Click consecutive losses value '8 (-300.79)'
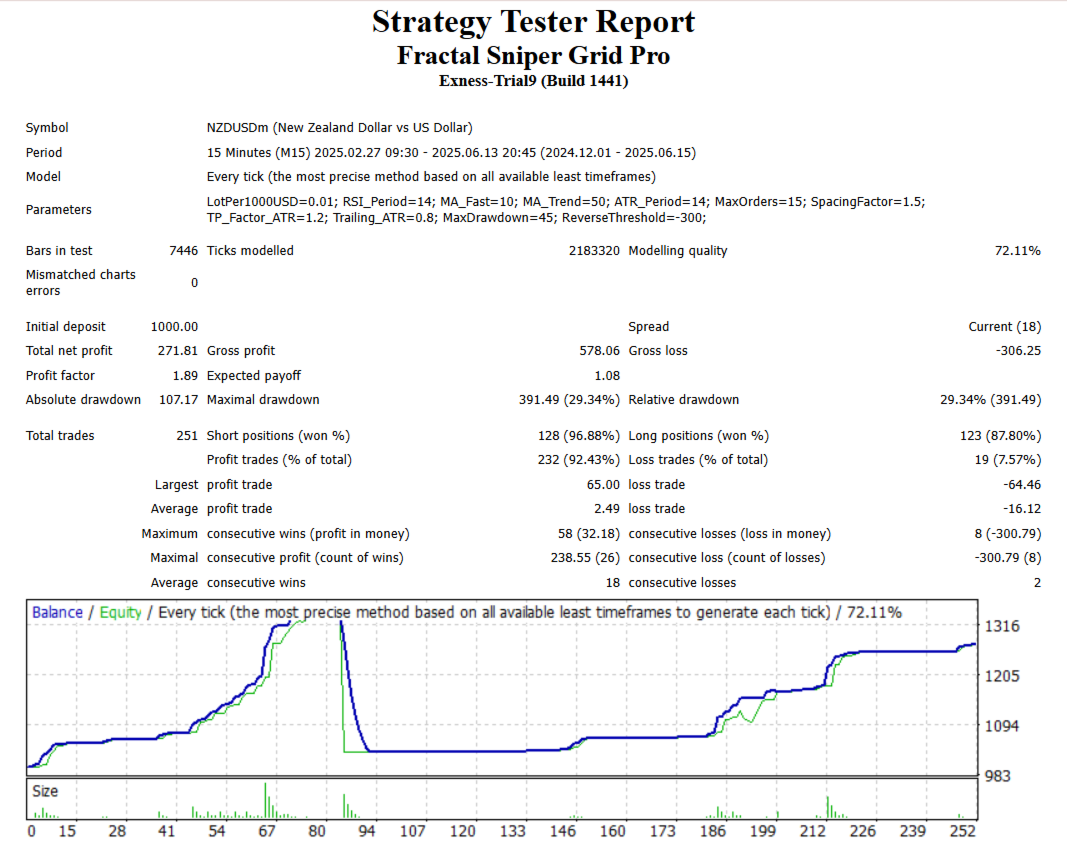This screenshot has height=845, width=1067. coord(1007,534)
